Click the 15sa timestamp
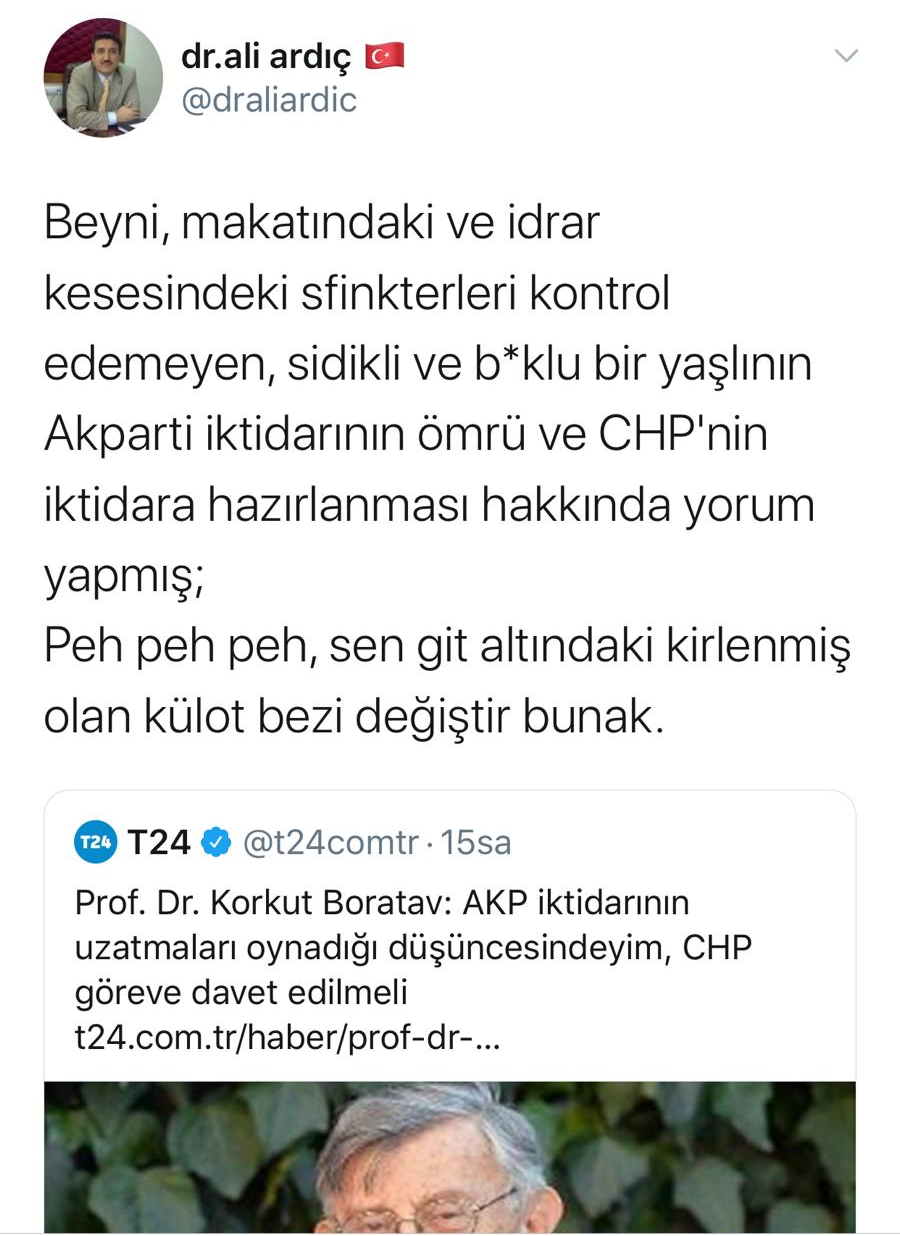The height and width of the screenshot is (1236, 900). click(477, 843)
